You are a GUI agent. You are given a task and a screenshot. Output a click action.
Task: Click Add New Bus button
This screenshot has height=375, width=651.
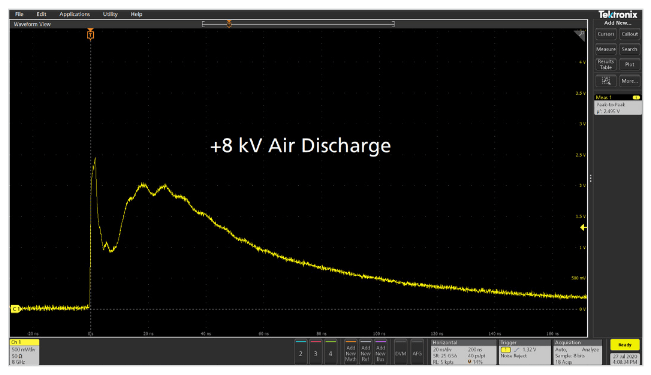pos(381,353)
